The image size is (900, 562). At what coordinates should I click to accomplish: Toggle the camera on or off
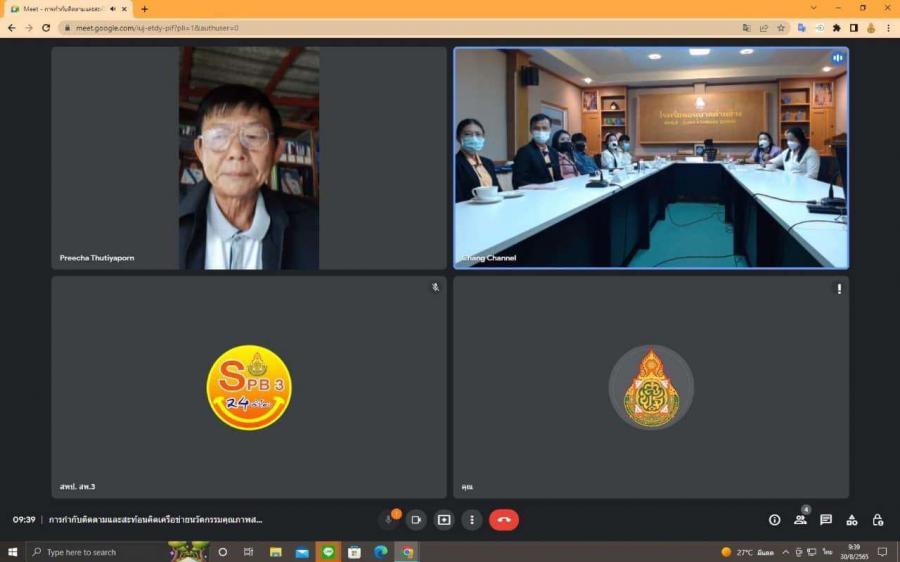click(416, 520)
